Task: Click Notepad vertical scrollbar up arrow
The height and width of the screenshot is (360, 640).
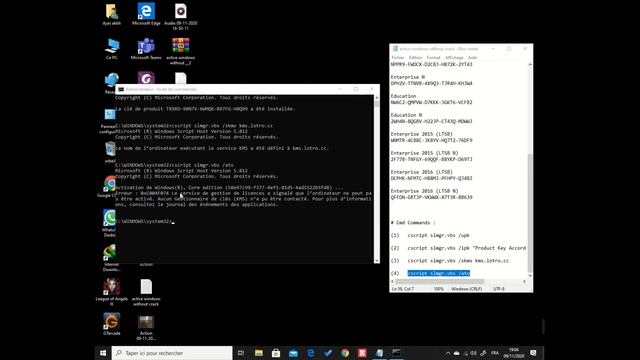Action: point(530,64)
